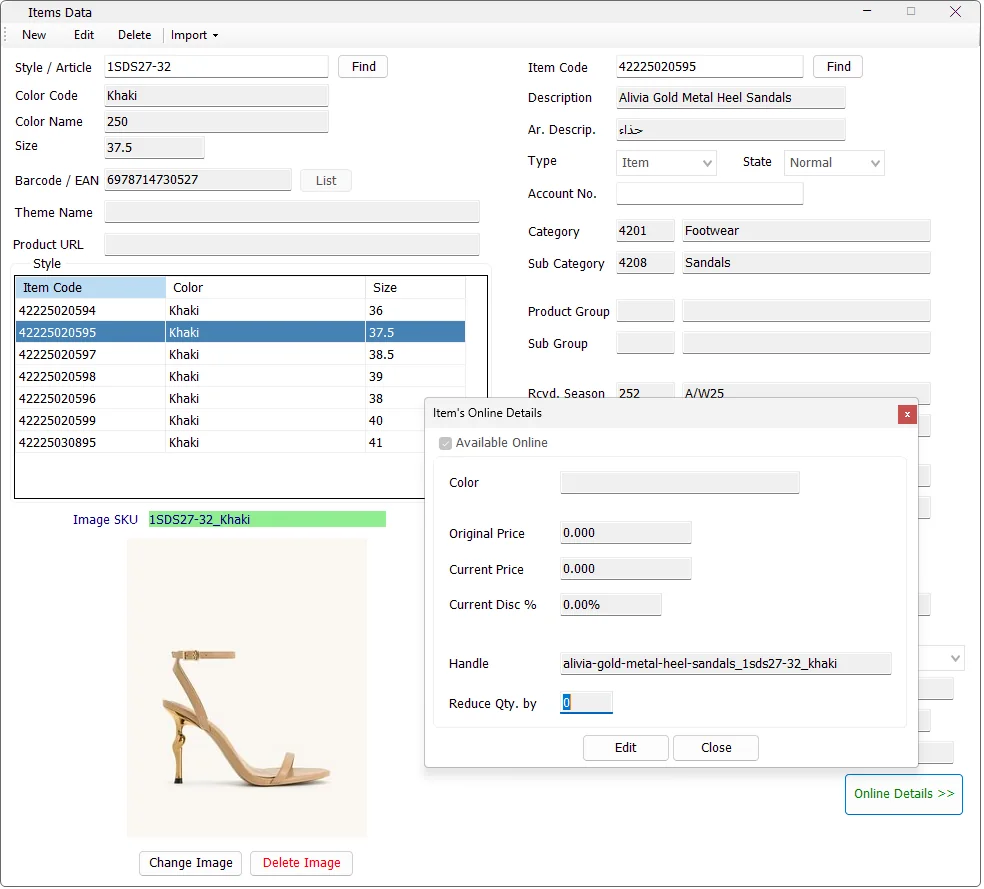Screen dimensions: 984x889
Task: Click Close button in Online Details dialog
Action: click(x=717, y=748)
